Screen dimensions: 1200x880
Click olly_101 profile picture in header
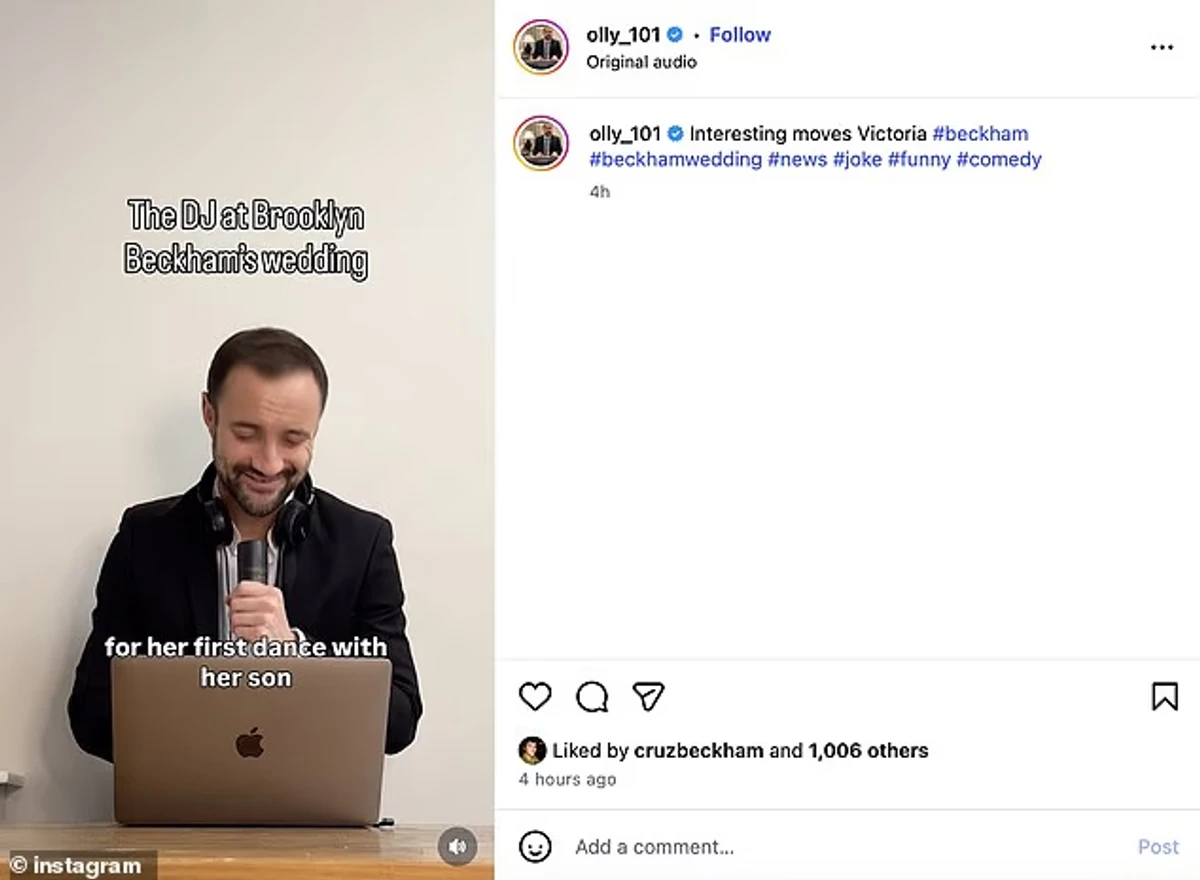(x=541, y=47)
